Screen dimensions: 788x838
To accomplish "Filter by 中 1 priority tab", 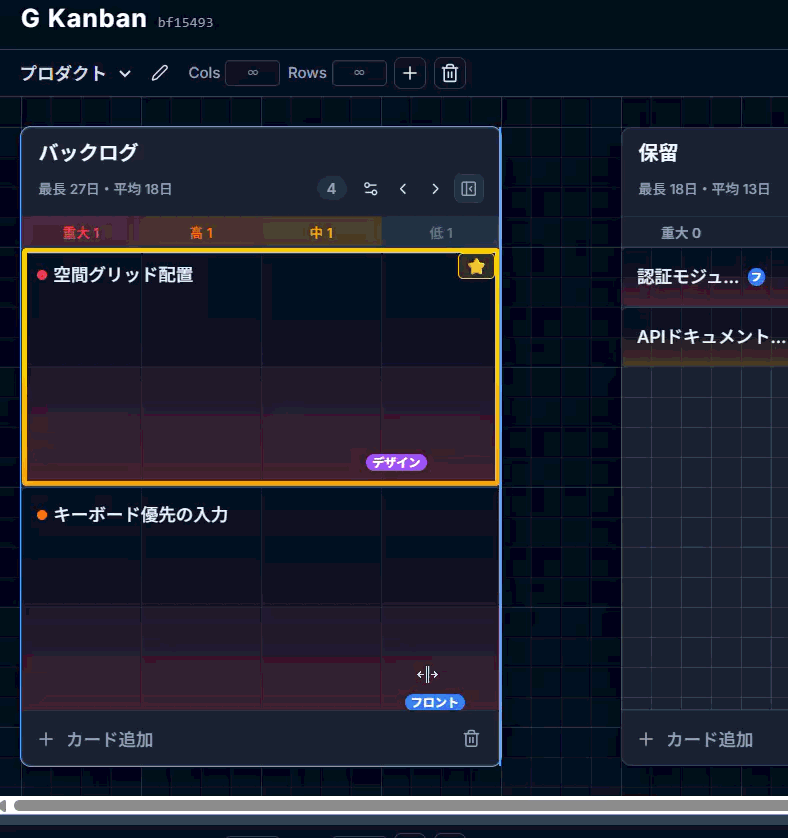I will [x=321, y=232].
